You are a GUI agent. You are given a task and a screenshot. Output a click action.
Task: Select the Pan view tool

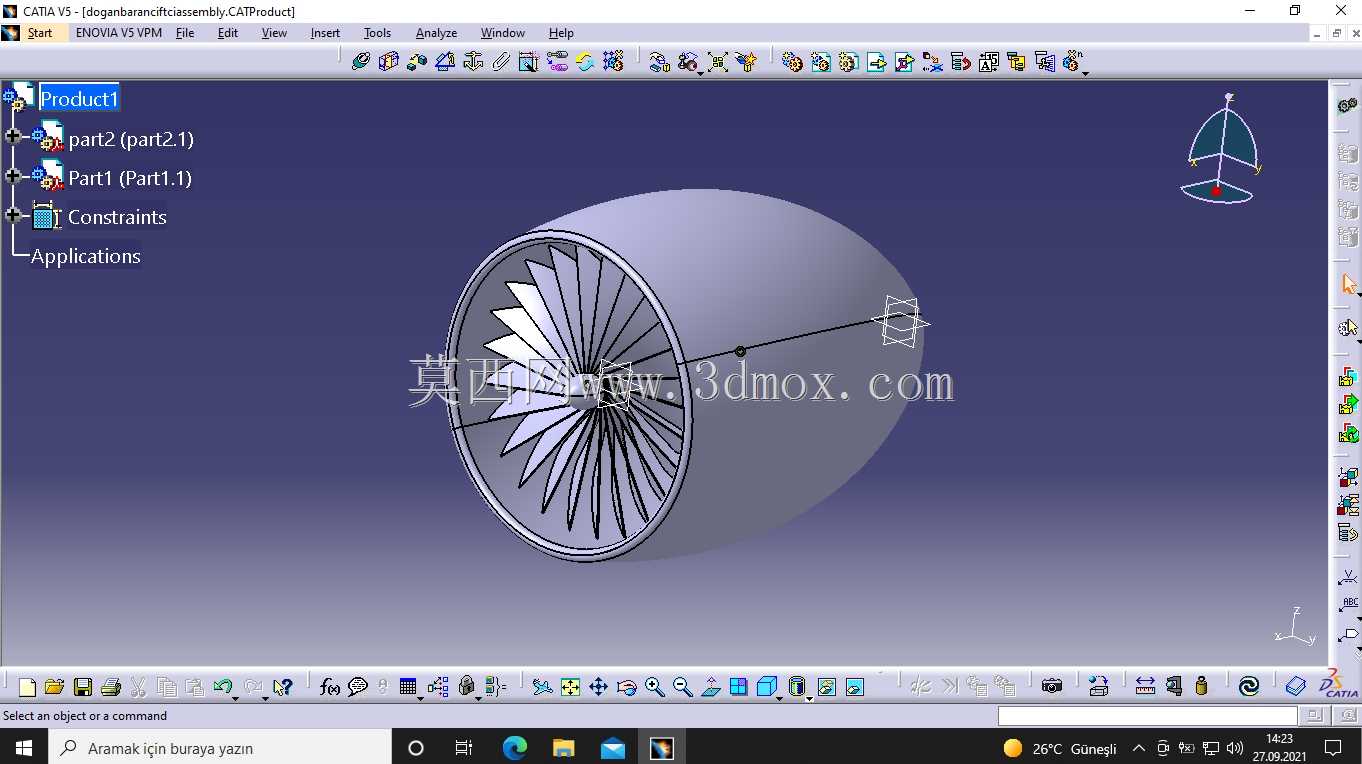(x=598, y=687)
